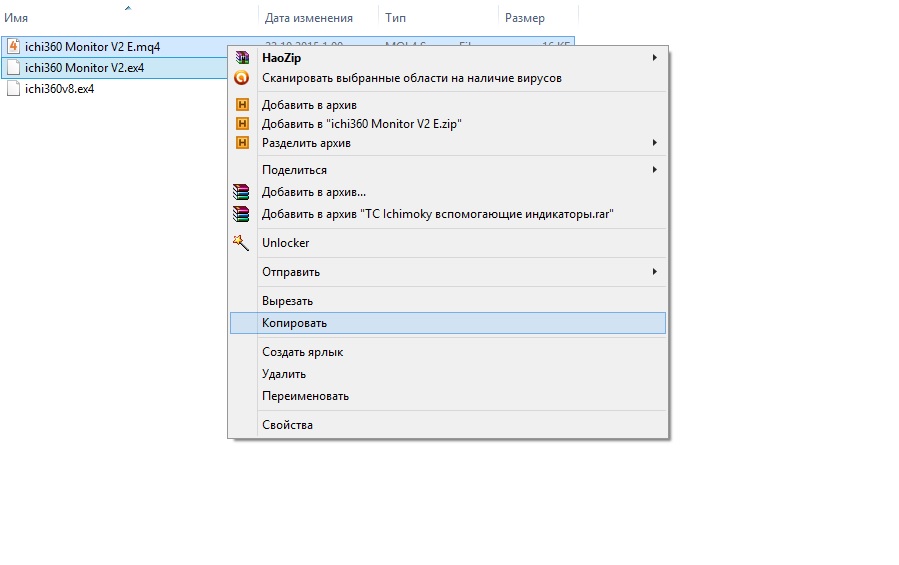Open 'Свойства' from context menu

pos(448,425)
